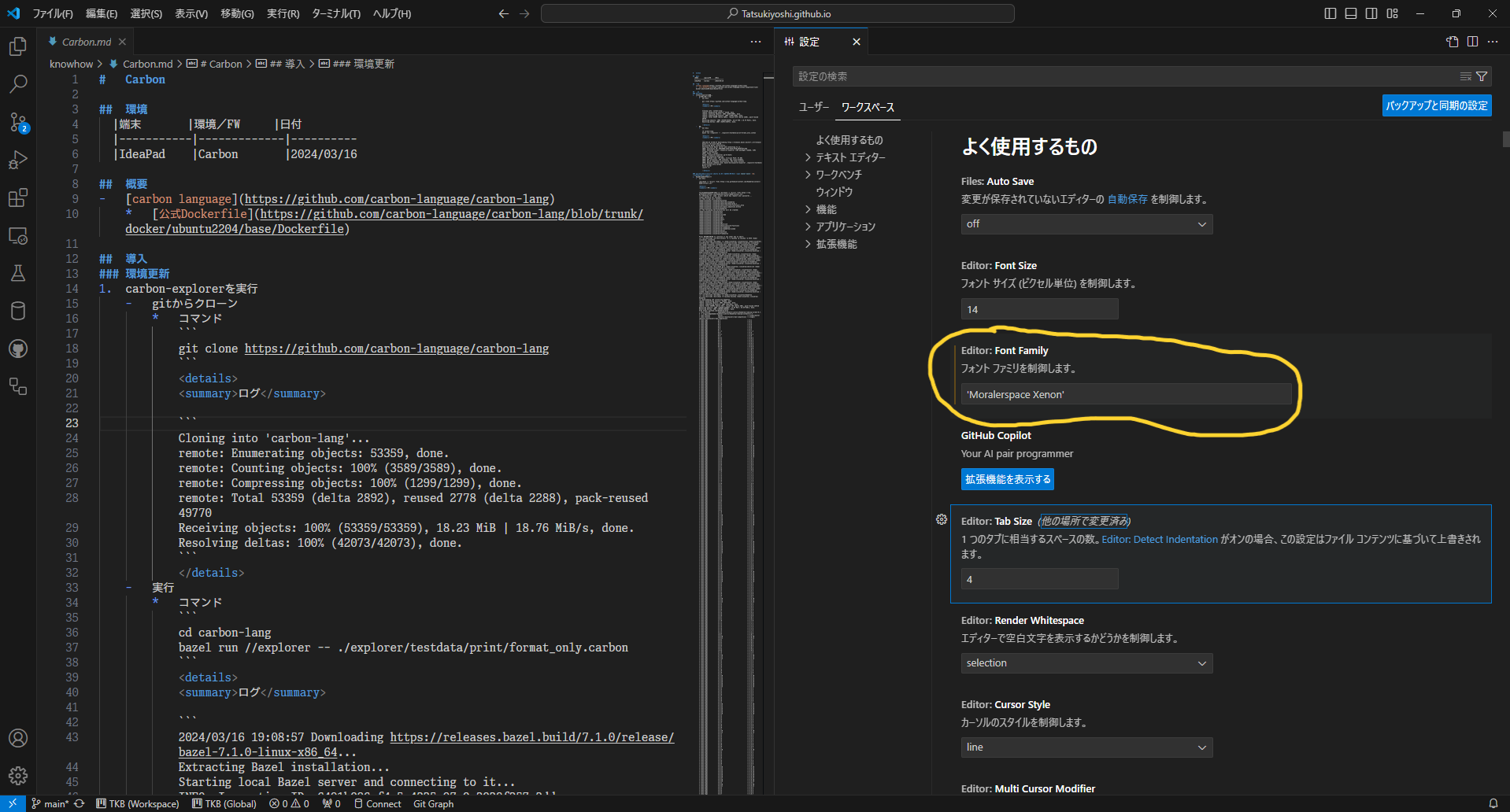The height and width of the screenshot is (812, 1510).
Task: Open the Cursor Style dropdown showing line
Action: point(1086,747)
